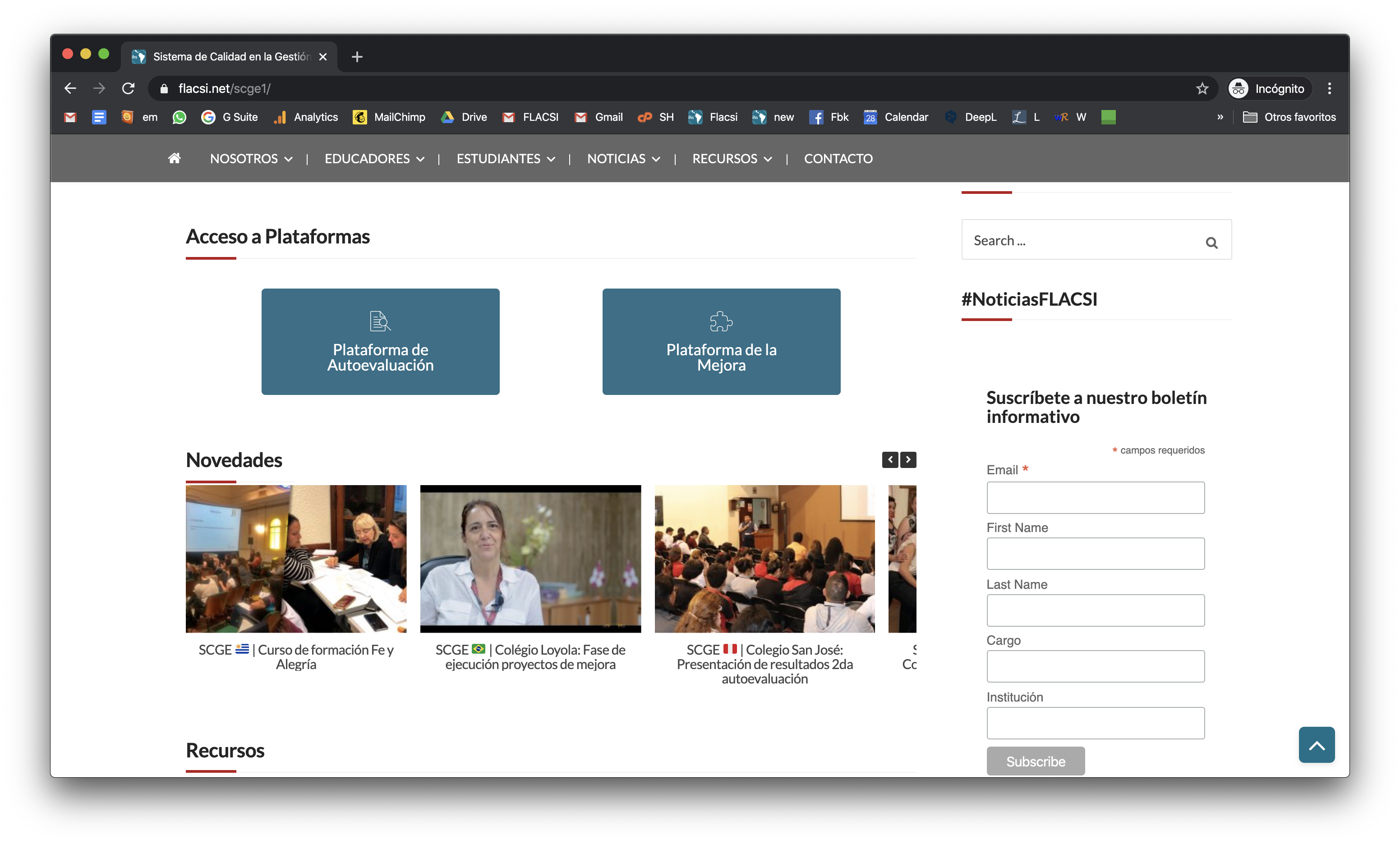Bookmark this page with the star icon

[x=1202, y=88]
